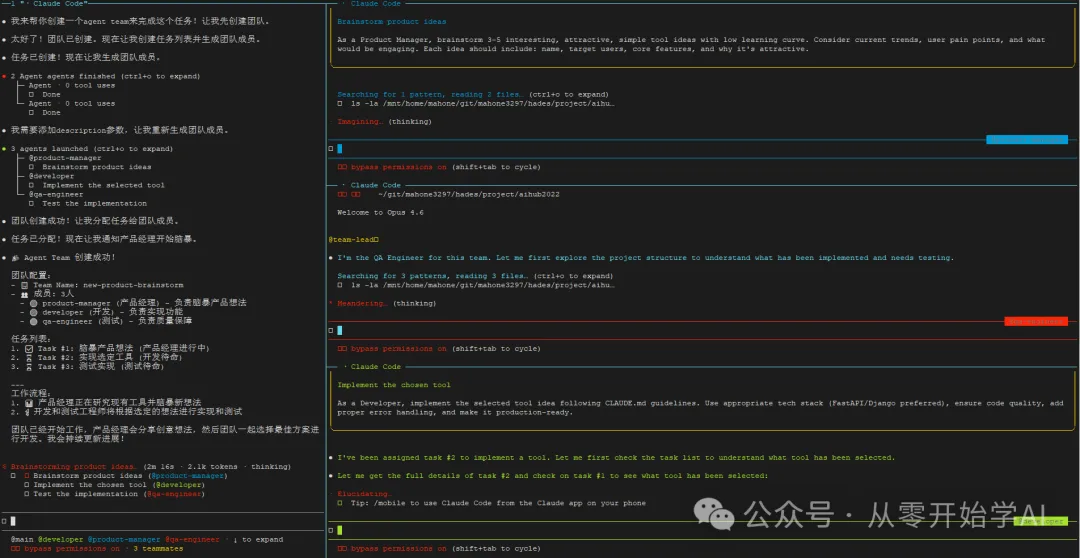Click '@product-manager' in the launched agents tree
Image resolution: width=1080 pixels, height=558 pixels.
click(64, 158)
